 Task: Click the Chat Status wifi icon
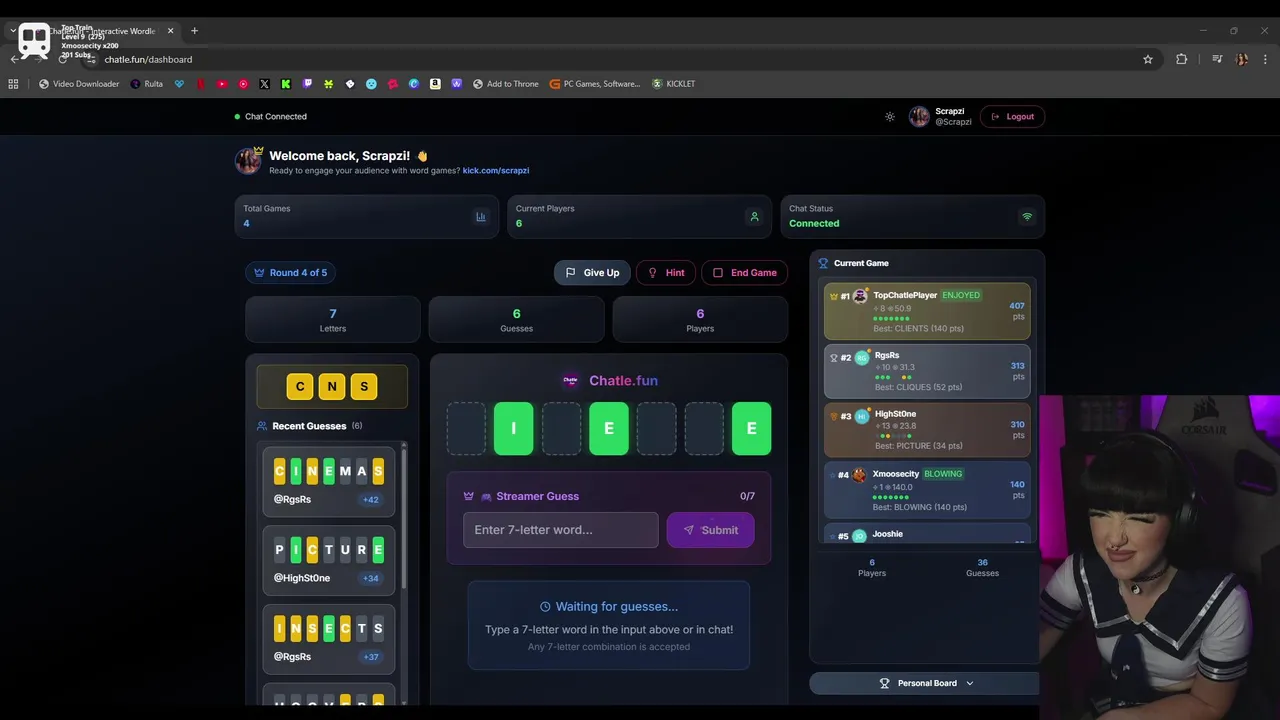(x=1026, y=216)
